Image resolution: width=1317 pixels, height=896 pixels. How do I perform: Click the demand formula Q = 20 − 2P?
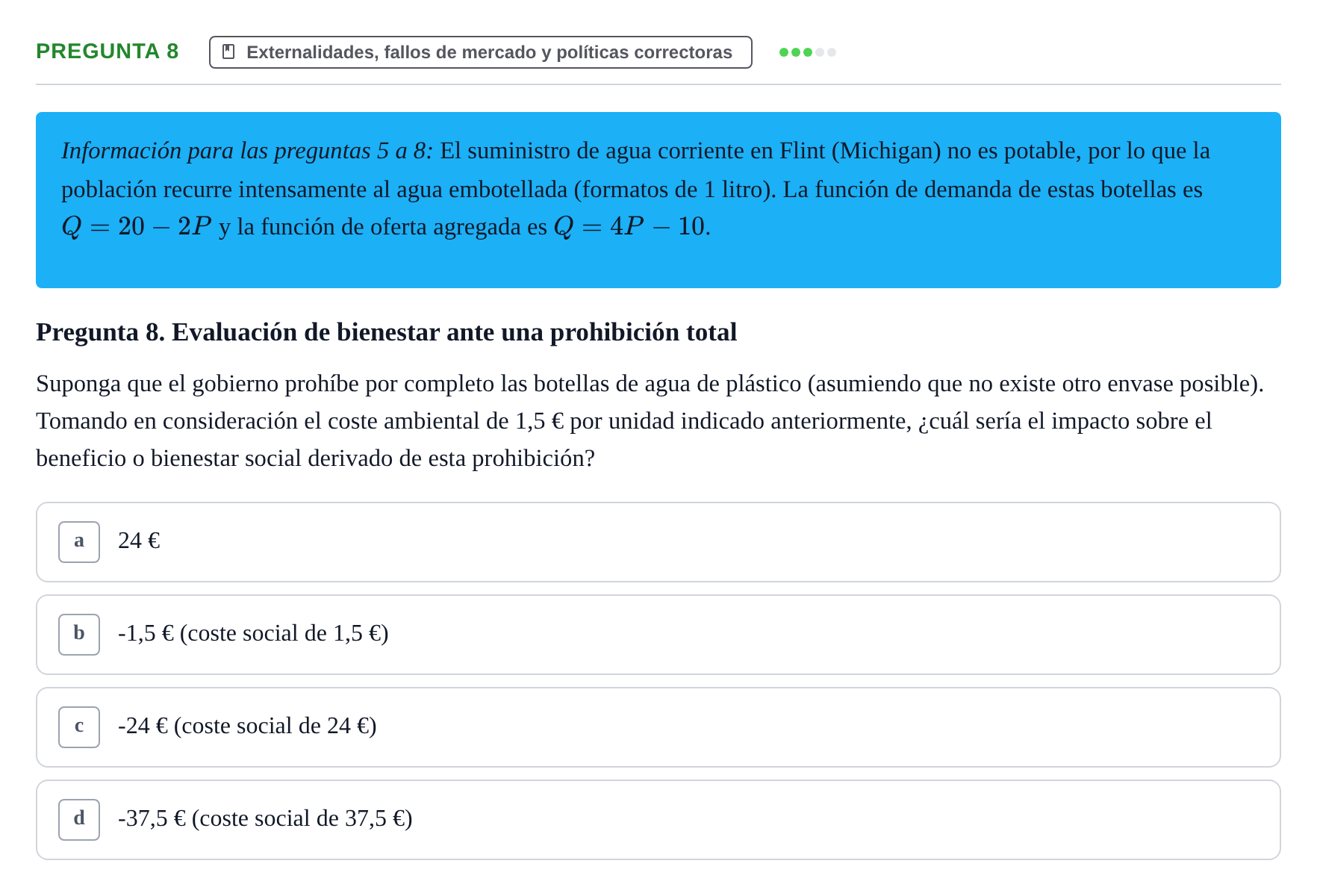pyautogui.click(x=137, y=226)
